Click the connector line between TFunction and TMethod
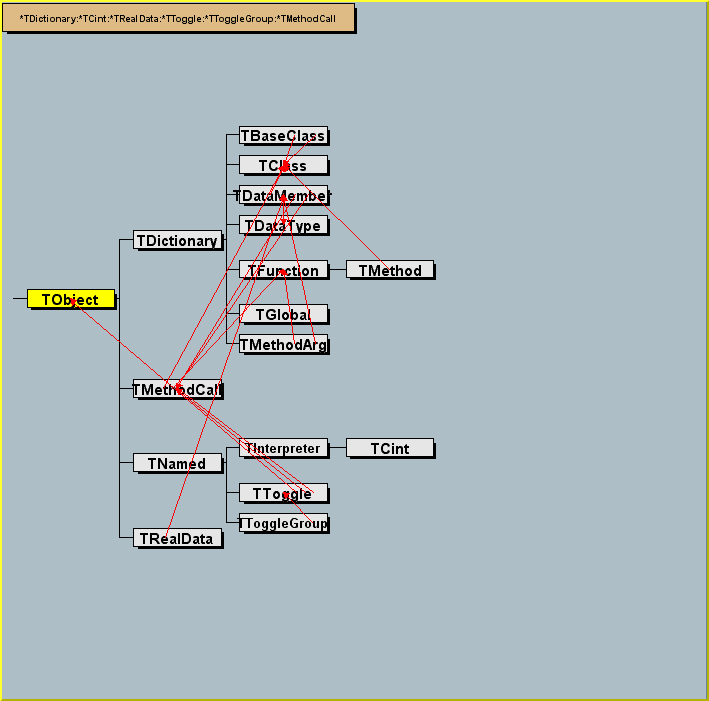 (x=337, y=270)
